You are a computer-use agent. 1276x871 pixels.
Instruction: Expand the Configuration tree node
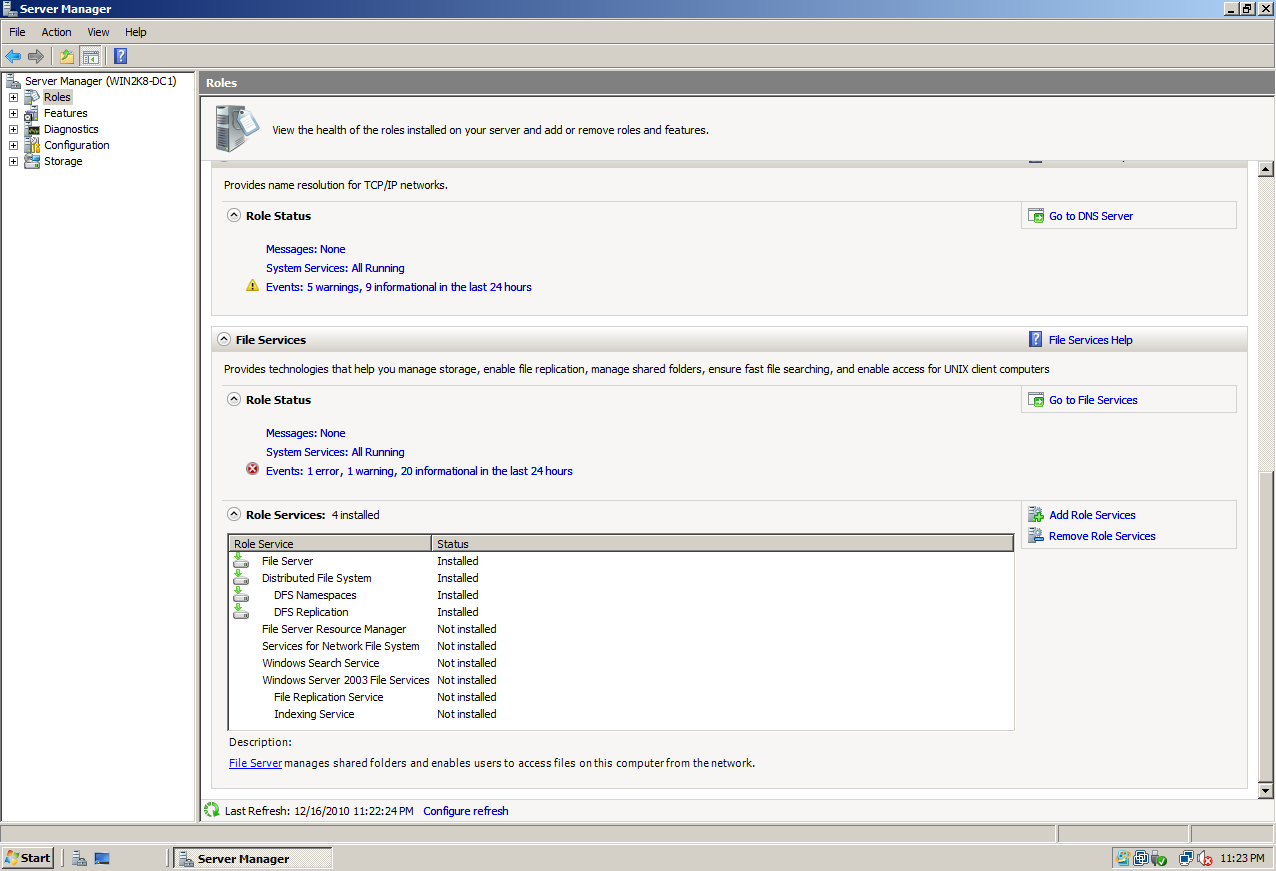click(x=13, y=145)
